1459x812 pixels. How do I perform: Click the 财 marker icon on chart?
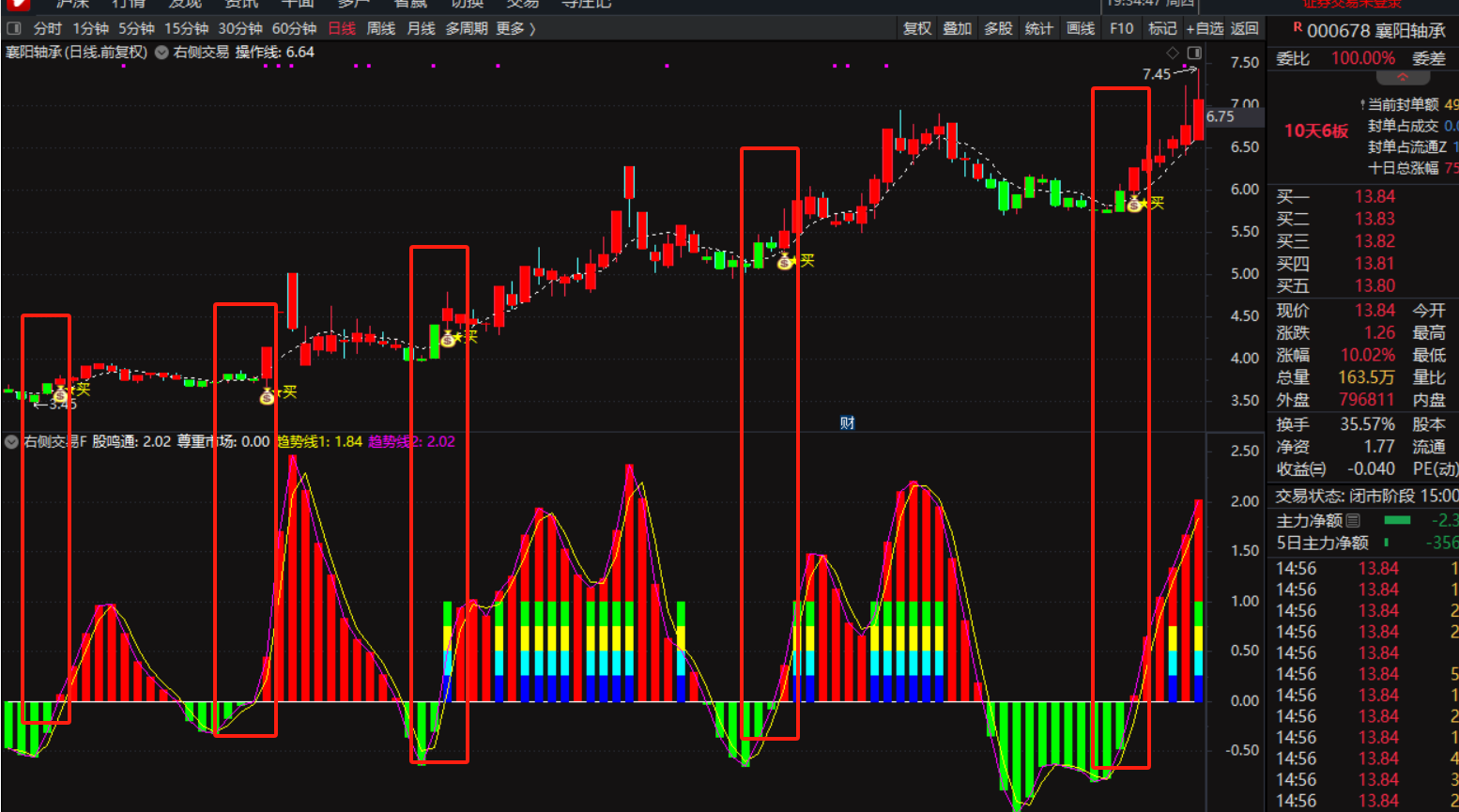(x=847, y=423)
